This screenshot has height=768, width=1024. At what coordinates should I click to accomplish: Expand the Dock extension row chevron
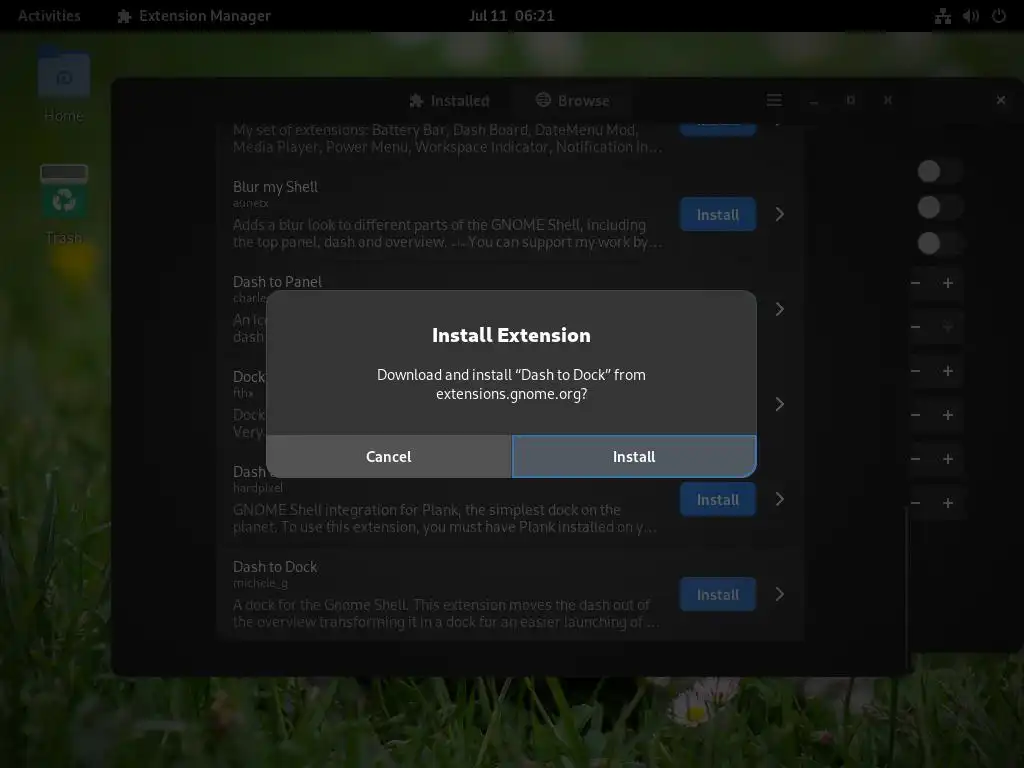click(x=780, y=404)
